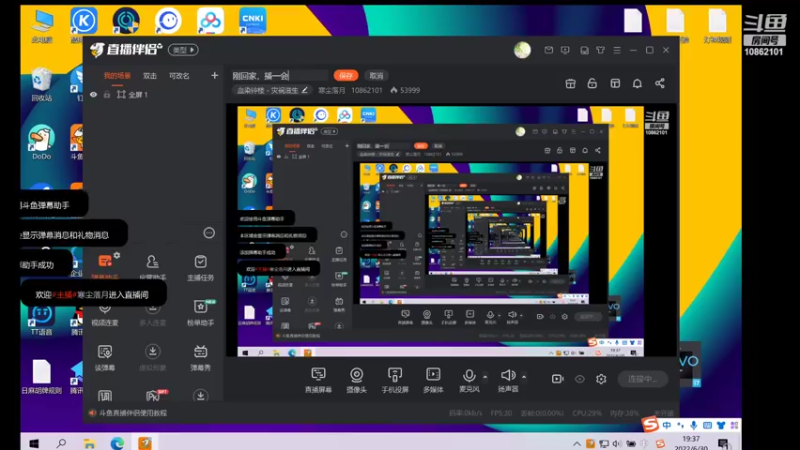Click the save-disk icon in title bar
800x450 pixels.
click(x=584, y=50)
